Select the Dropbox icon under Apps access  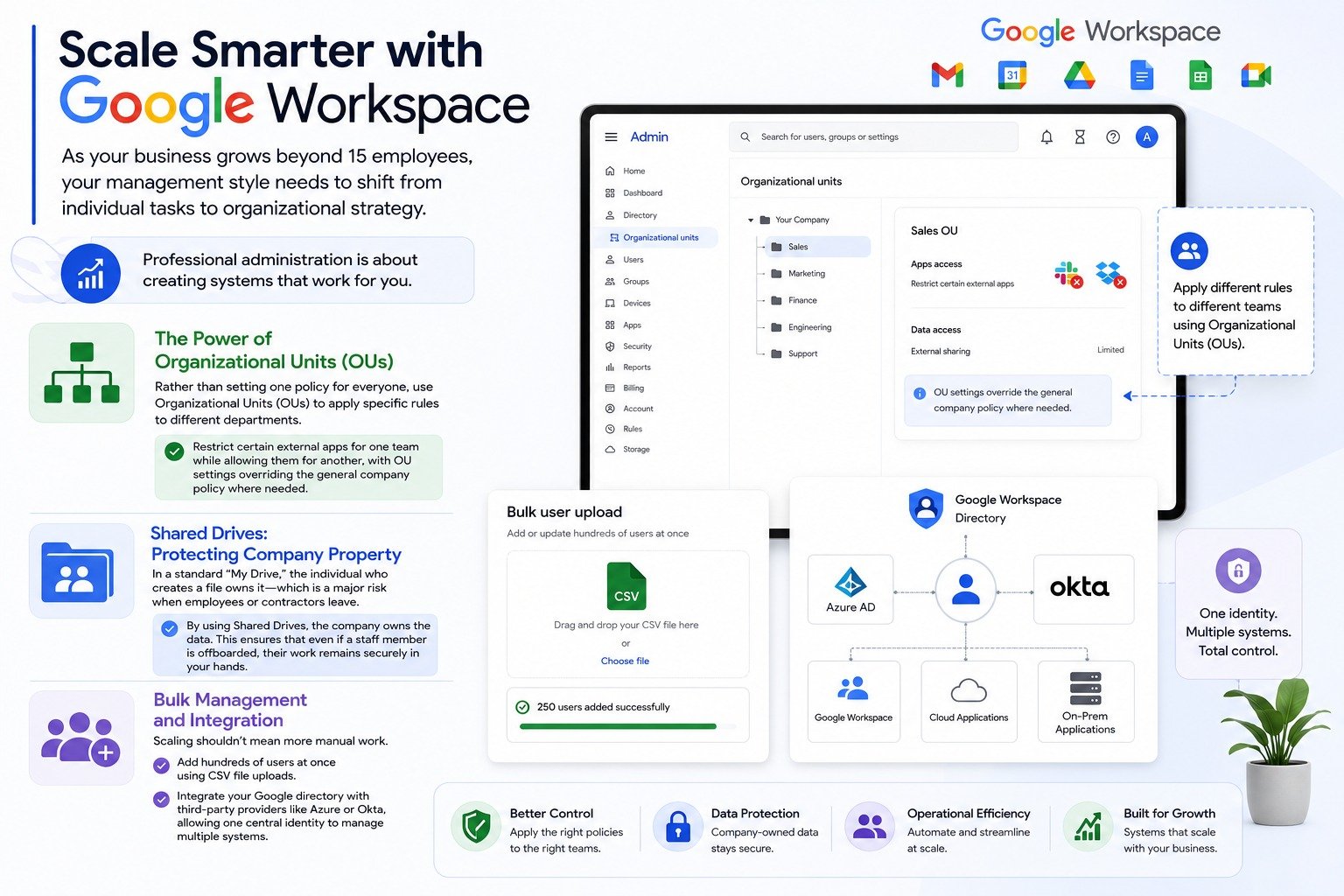[1111, 274]
